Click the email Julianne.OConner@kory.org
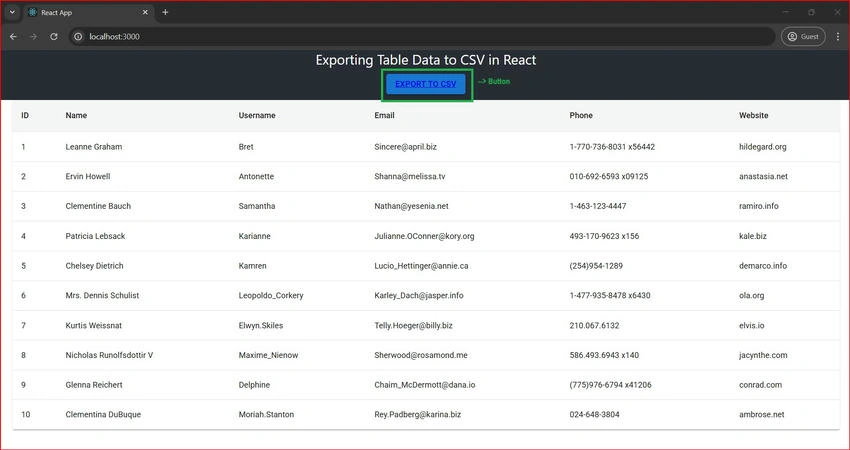 coord(424,236)
